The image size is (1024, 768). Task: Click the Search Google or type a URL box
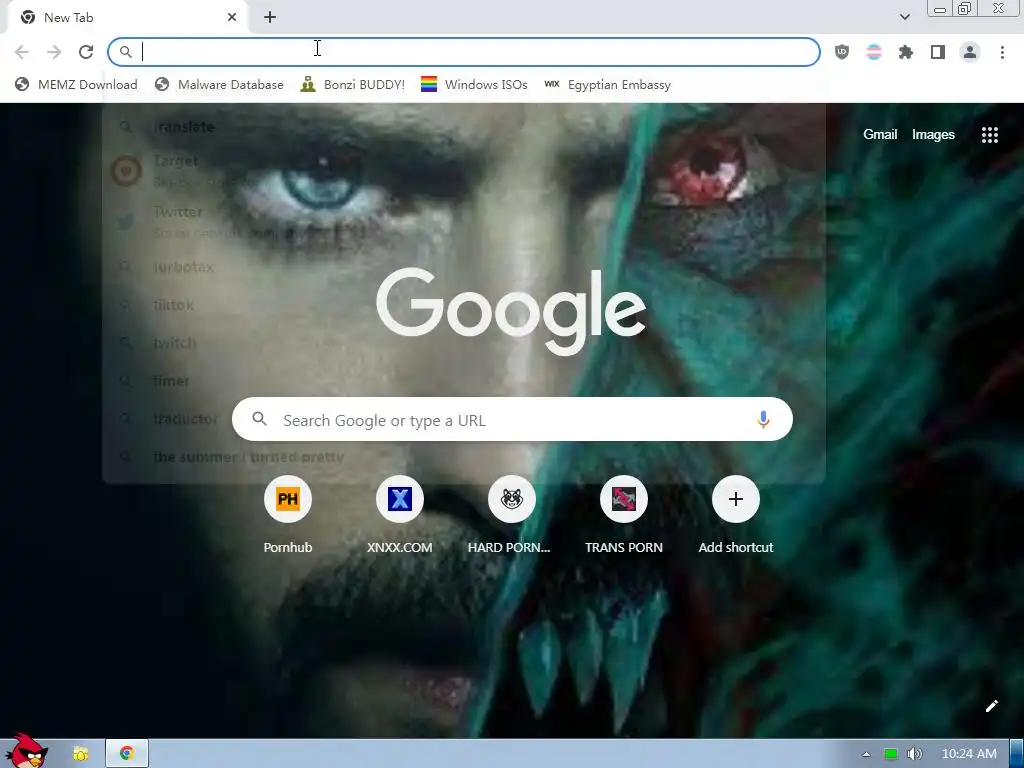(513, 419)
